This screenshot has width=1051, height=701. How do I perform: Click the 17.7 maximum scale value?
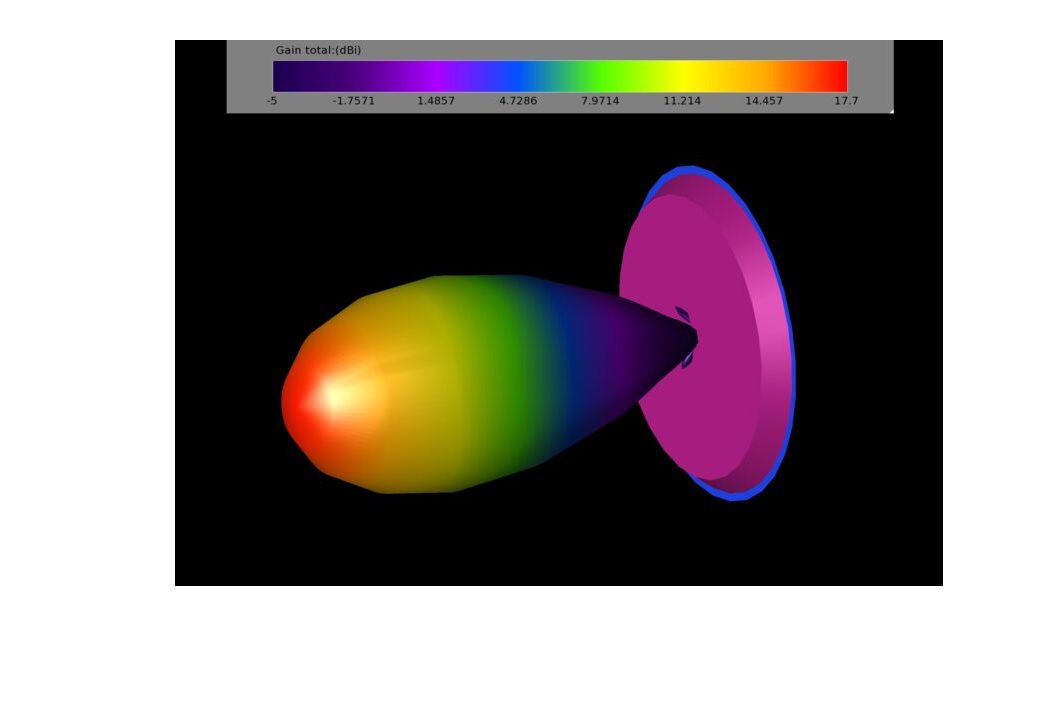(x=846, y=101)
